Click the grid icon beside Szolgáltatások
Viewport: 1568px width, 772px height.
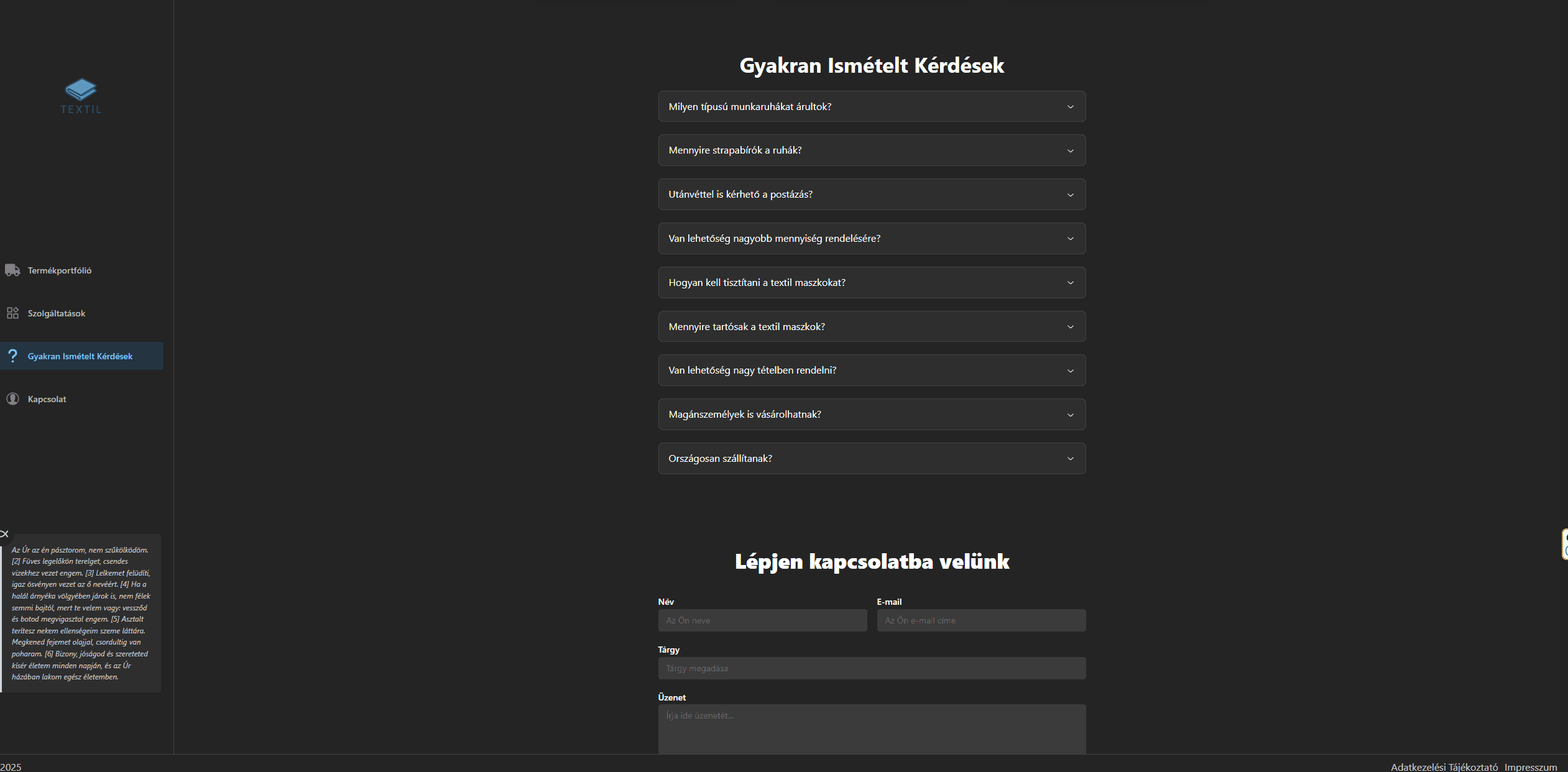click(12, 313)
